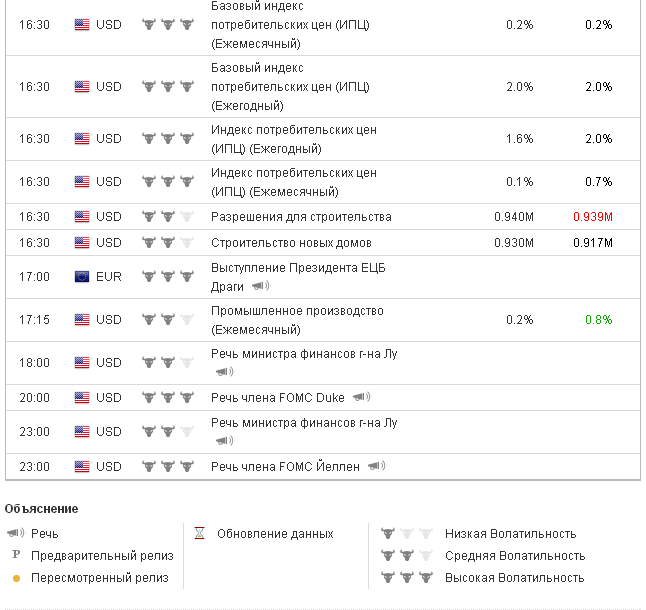This screenshot has width=646, height=610.
Task: Open the Строительство новых домов event
Action: pos(291,242)
